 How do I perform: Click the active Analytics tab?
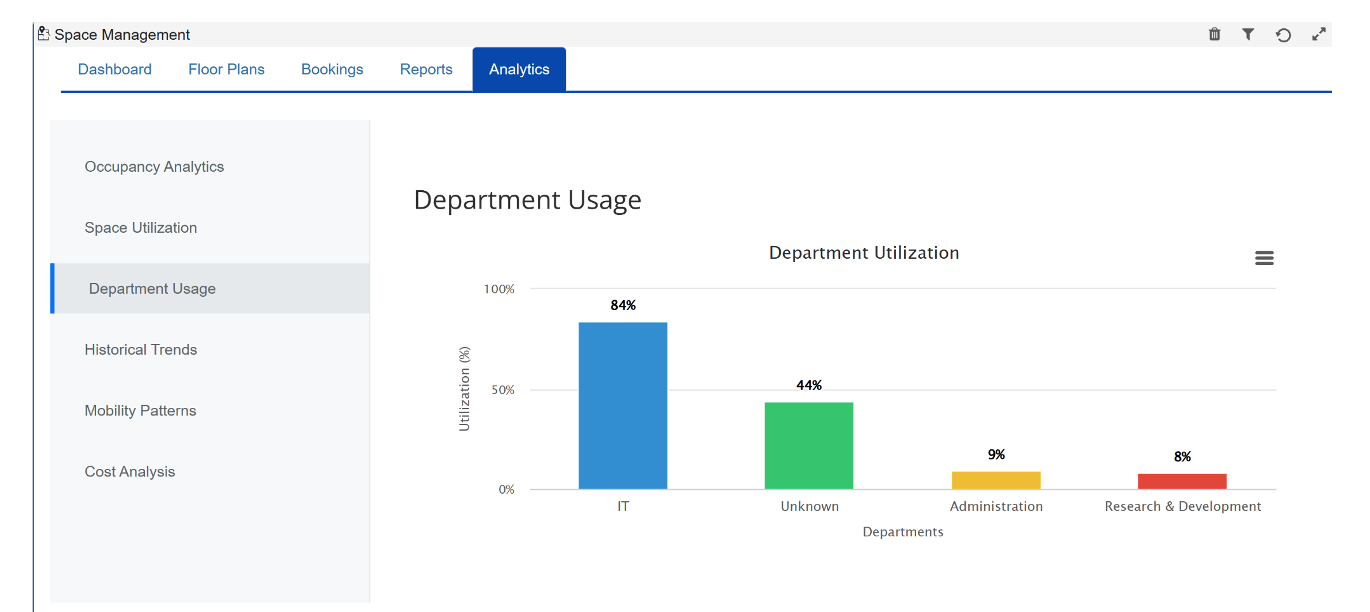point(519,69)
